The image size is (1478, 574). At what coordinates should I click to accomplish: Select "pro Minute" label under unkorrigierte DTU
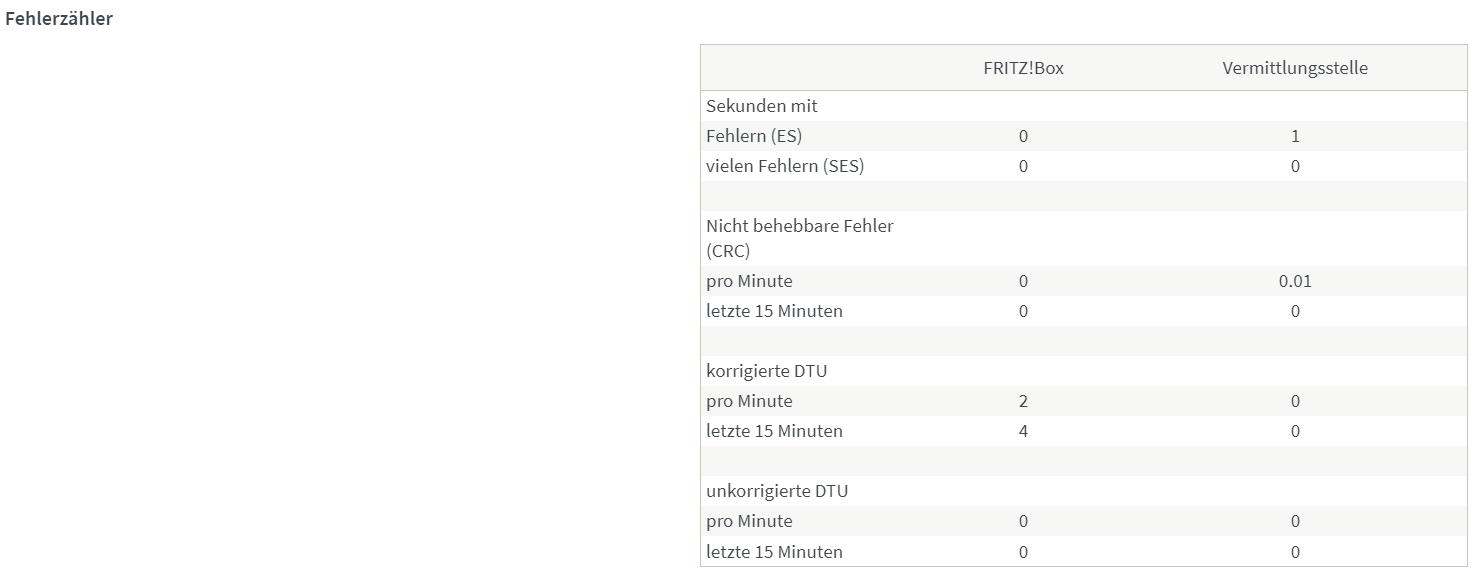click(x=748, y=521)
